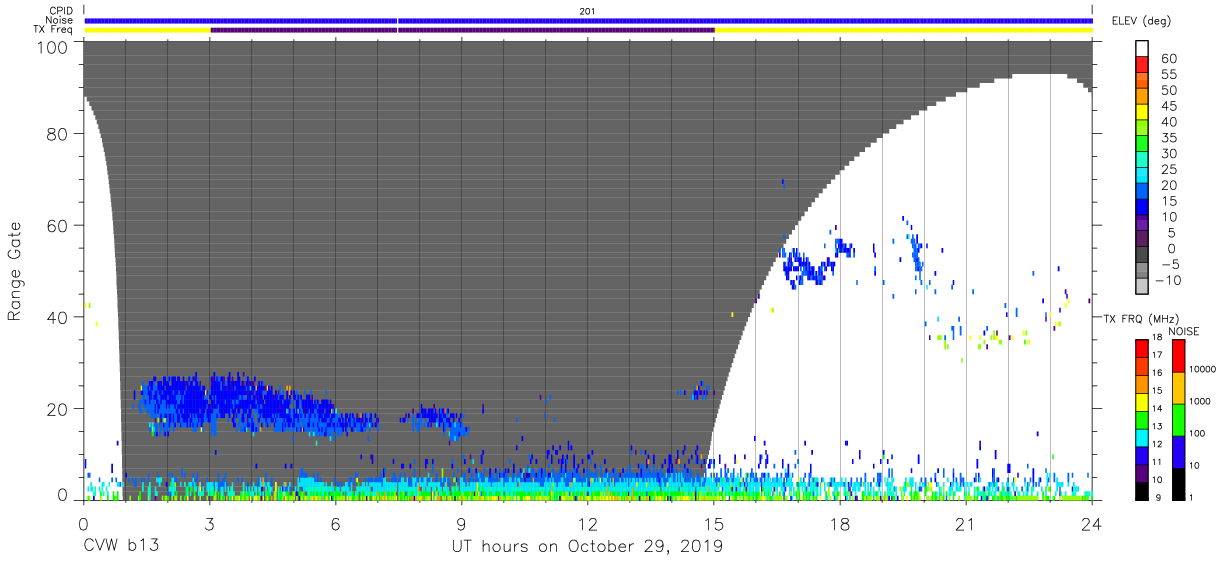The height and width of the screenshot is (567, 1228).
Task: Click the CPID value 201
Action: 587,11
